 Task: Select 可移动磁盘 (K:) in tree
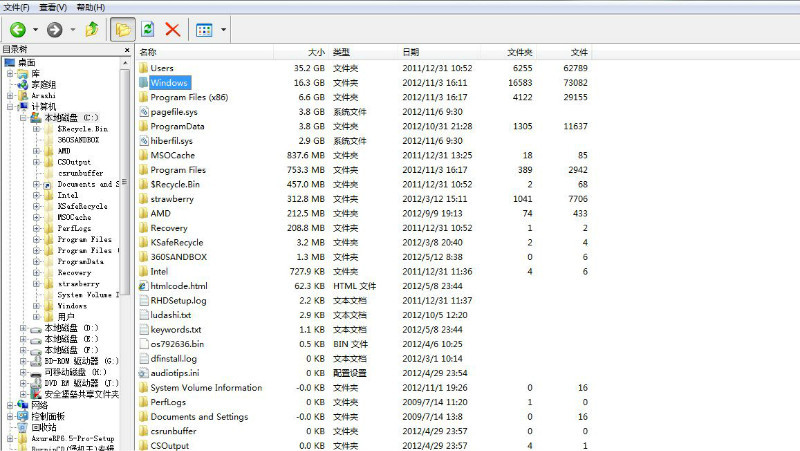pos(76,372)
